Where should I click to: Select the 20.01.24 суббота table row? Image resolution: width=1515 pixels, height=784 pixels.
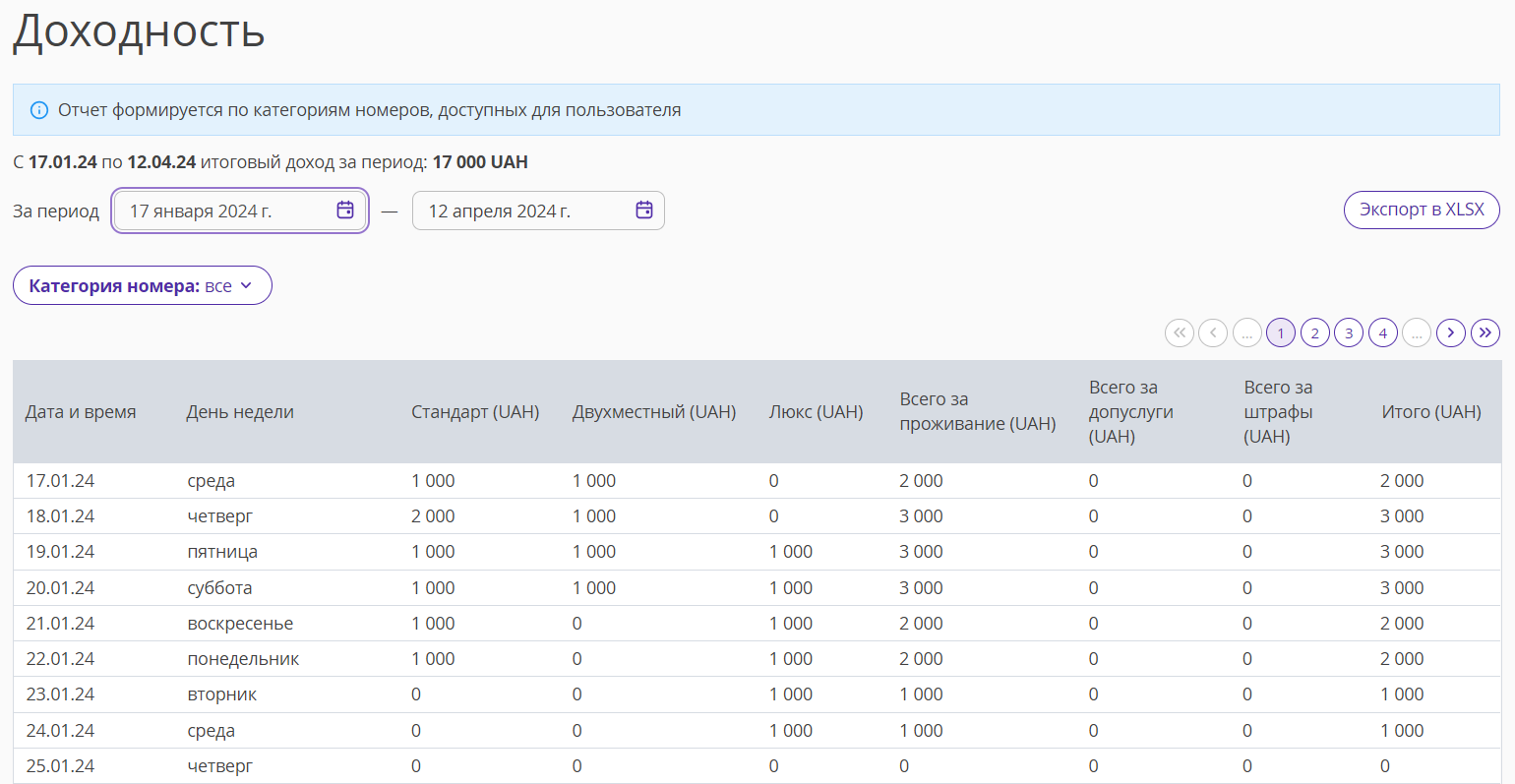[757, 588]
